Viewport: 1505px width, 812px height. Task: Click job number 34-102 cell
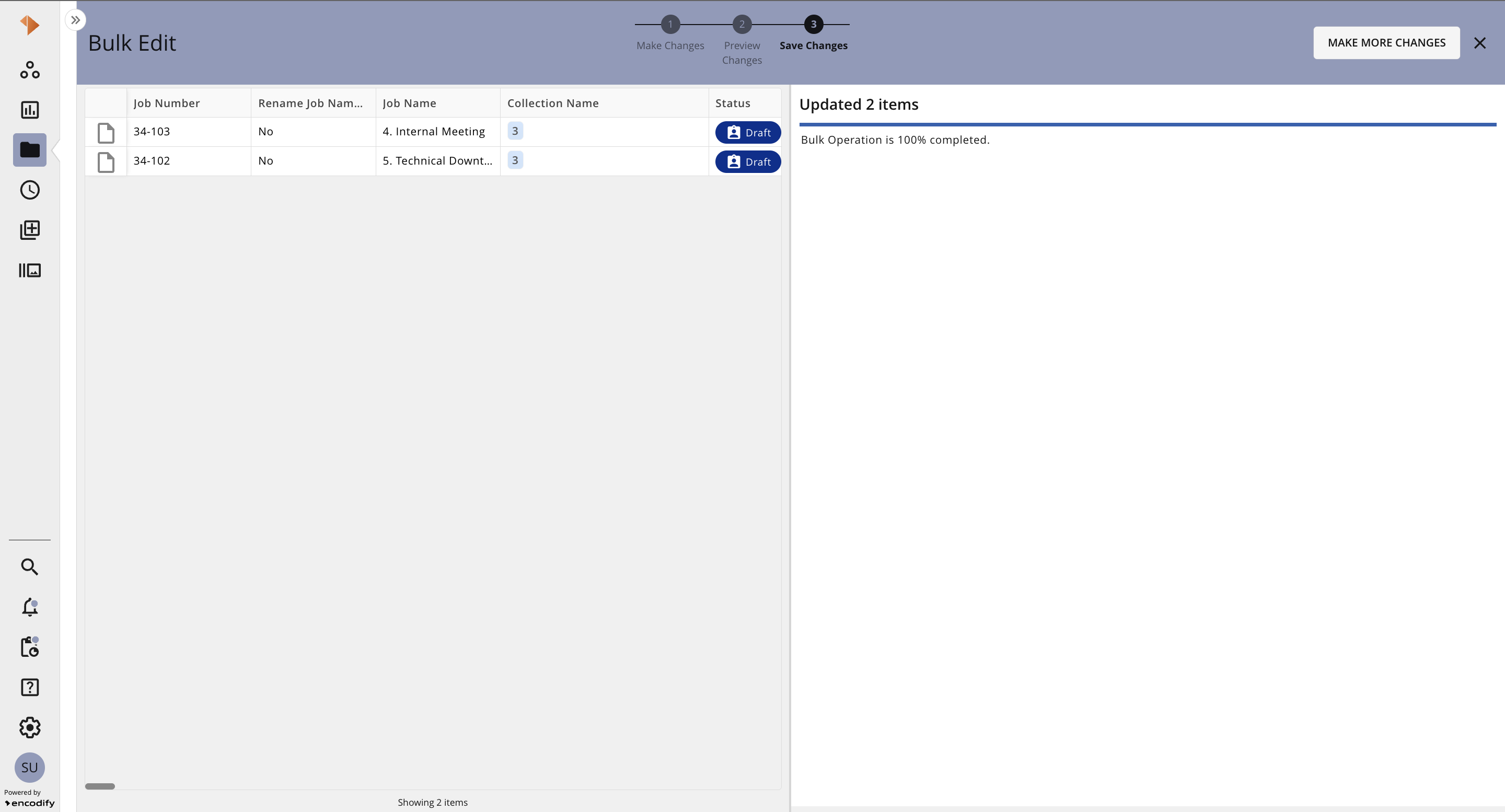(x=189, y=161)
